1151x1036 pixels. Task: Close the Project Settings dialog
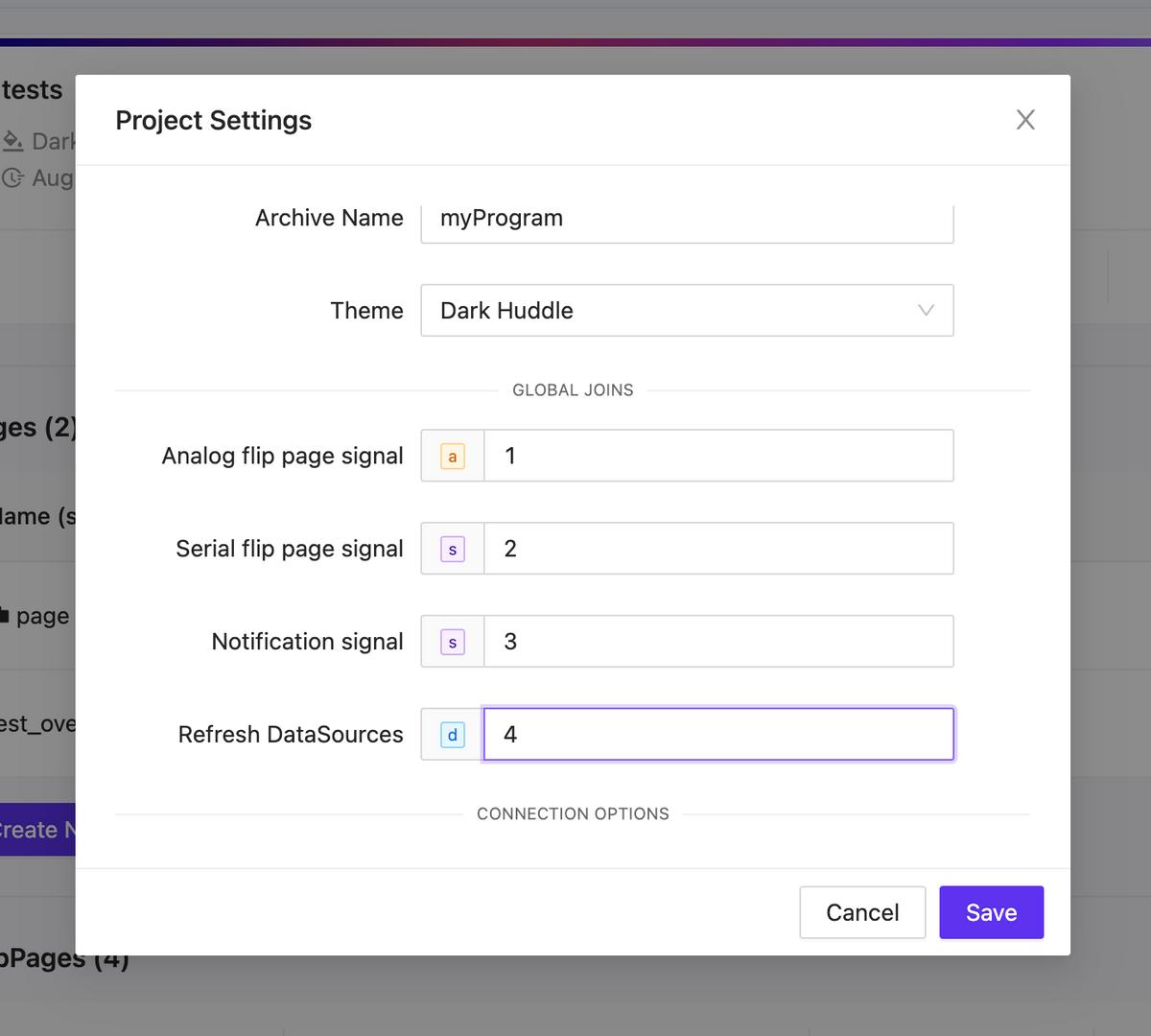point(1025,119)
